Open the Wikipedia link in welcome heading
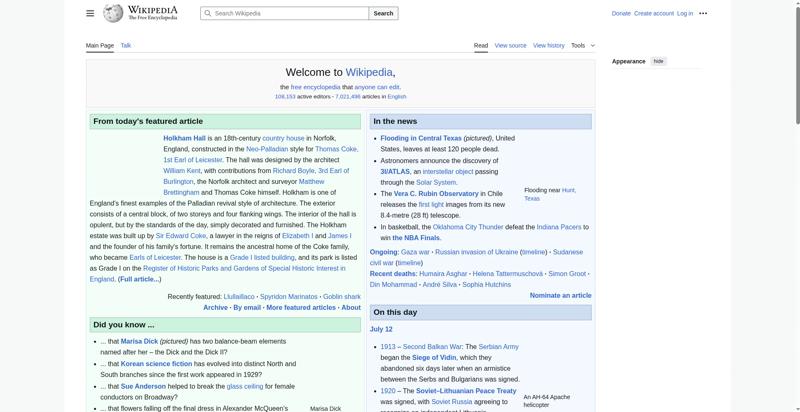Screen dimensions: 800x412 (x=369, y=72)
